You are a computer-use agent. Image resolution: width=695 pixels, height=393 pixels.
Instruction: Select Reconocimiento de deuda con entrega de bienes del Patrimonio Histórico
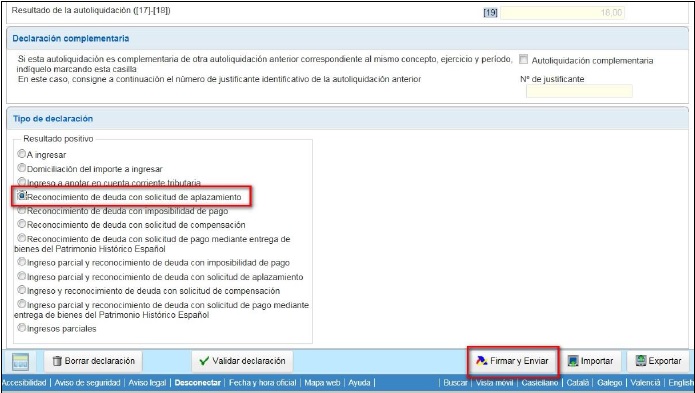click(x=21, y=238)
